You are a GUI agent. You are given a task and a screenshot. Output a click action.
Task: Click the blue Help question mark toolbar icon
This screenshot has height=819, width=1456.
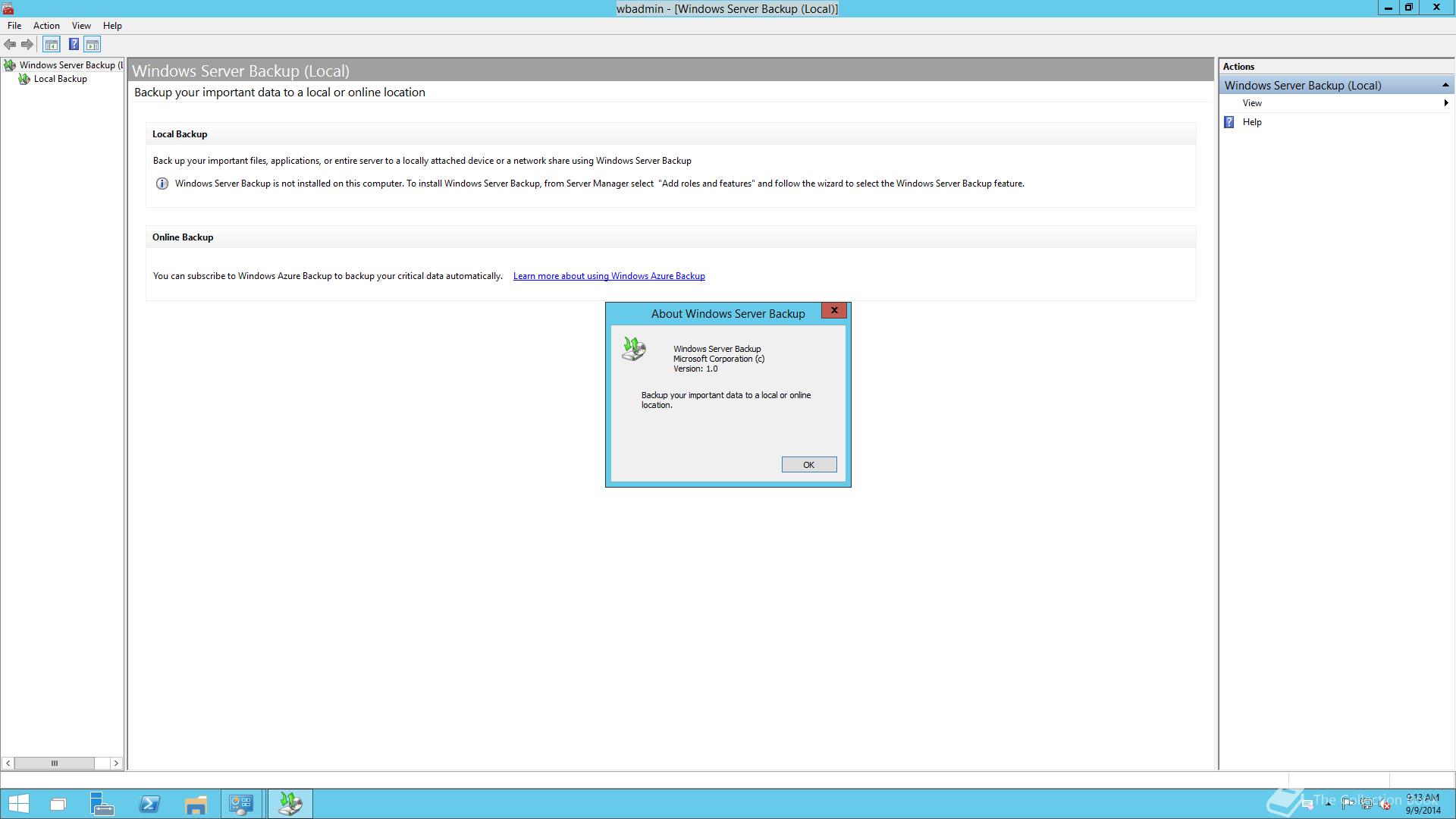coord(74,45)
